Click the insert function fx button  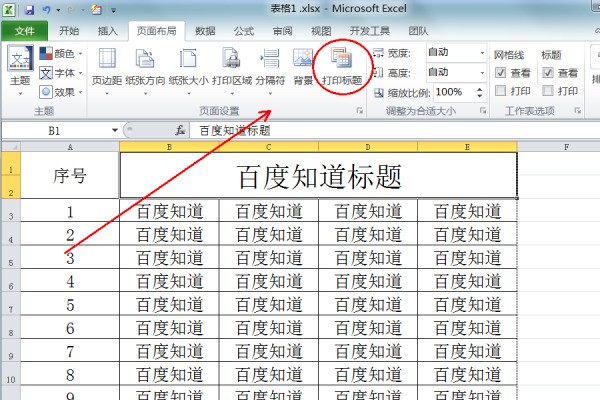[x=180, y=131]
